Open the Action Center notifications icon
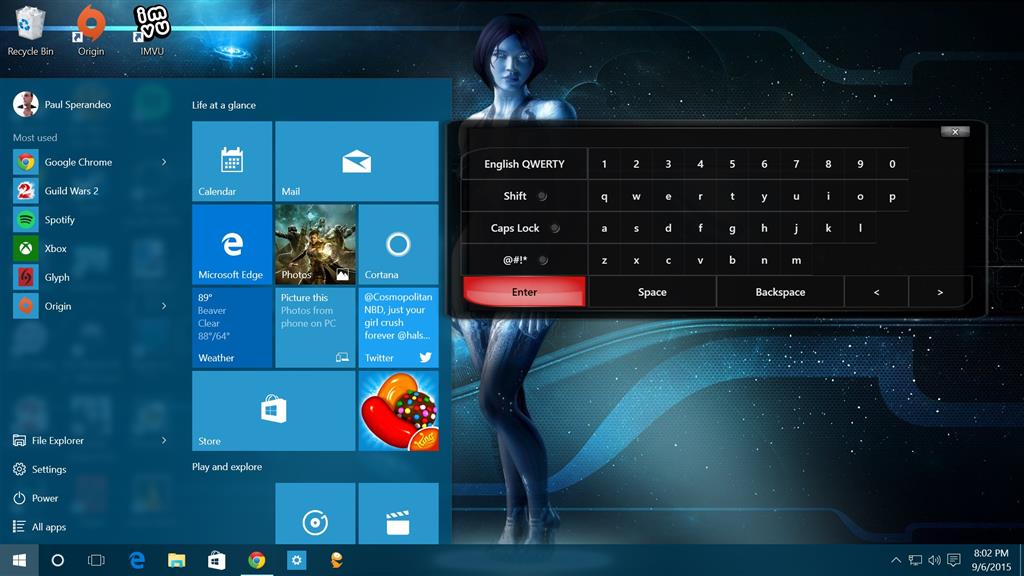 point(954,560)
